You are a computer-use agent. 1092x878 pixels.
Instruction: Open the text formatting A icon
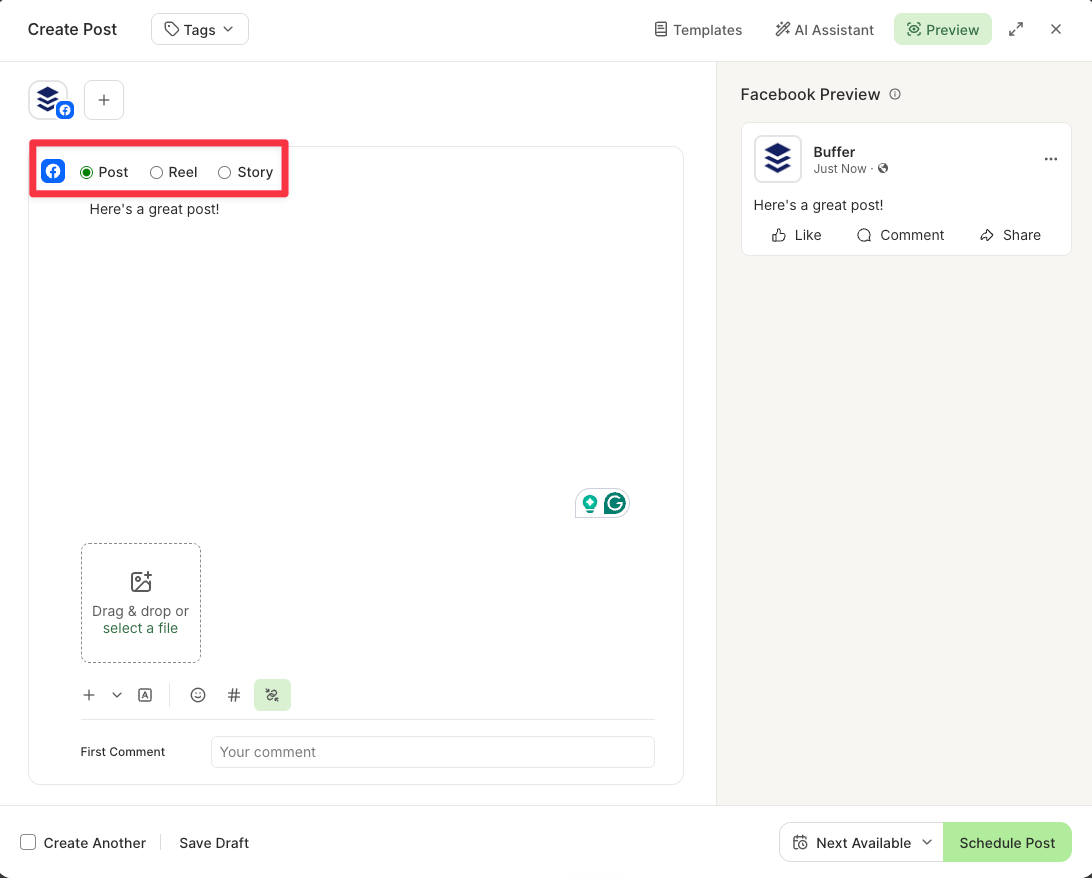point(145,695)
